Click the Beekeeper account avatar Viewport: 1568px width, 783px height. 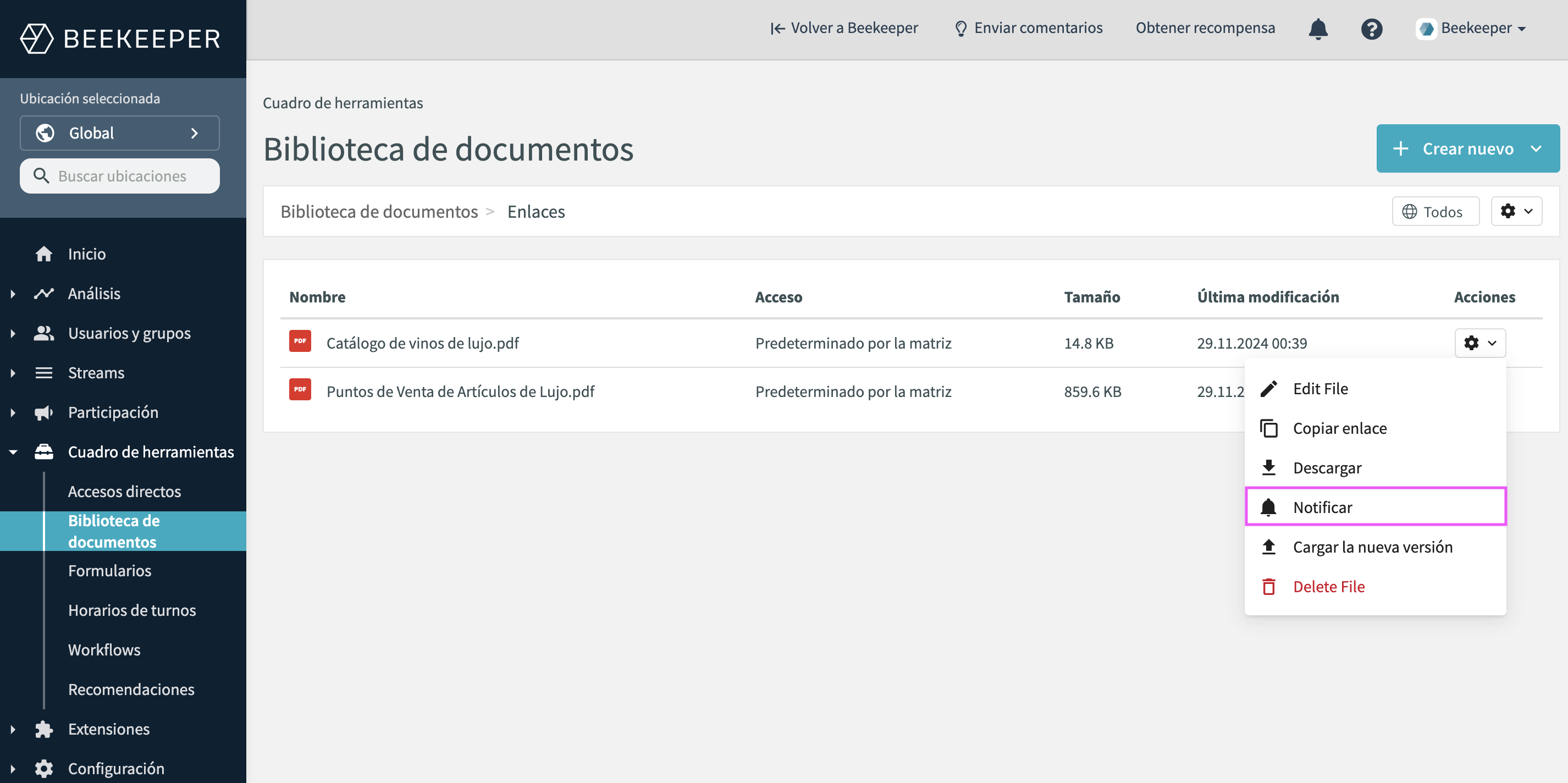click(1426, 29)
